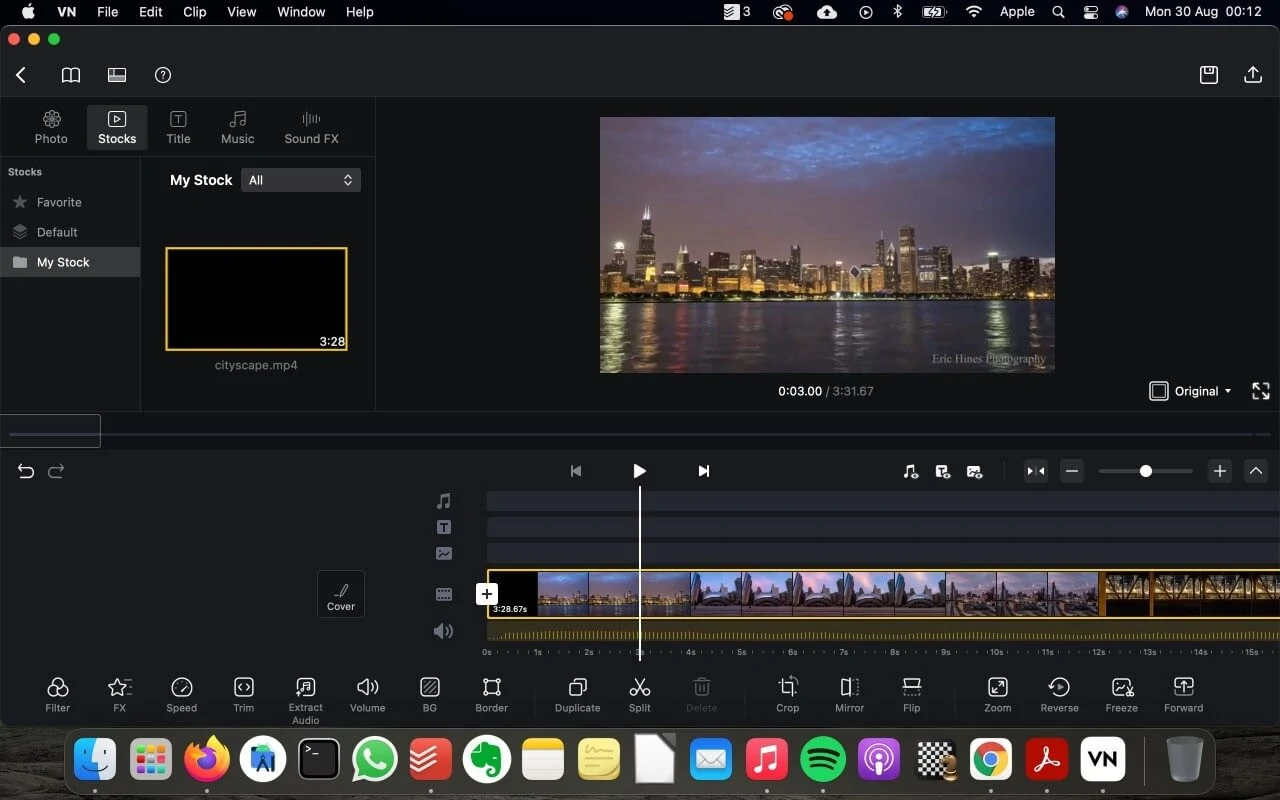Screen dimensions: 1280x800
Task: Mute the audio track using the speaker icon
Action: 444,631
